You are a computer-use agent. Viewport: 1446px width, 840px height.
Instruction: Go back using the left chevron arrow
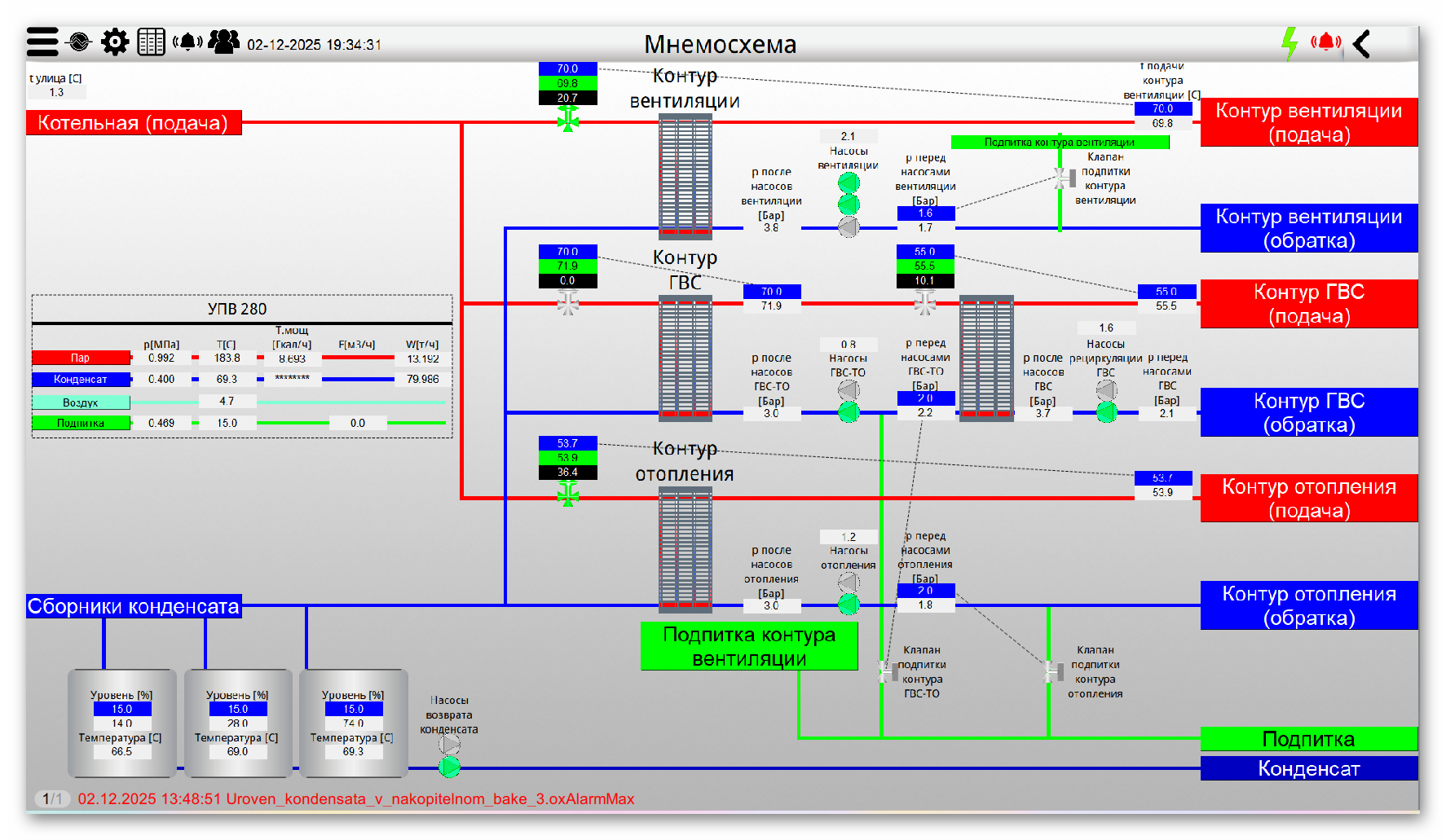1361,43
